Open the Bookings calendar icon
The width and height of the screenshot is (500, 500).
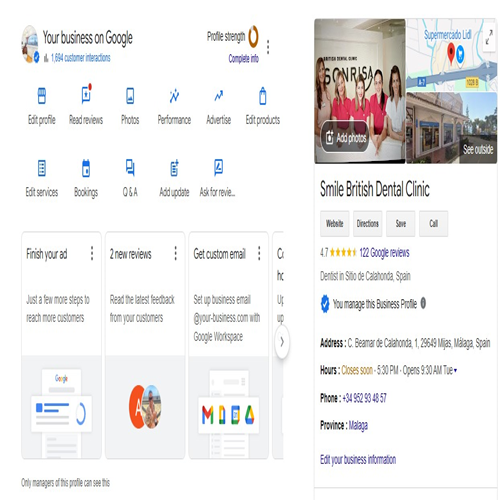coord(86,168)
